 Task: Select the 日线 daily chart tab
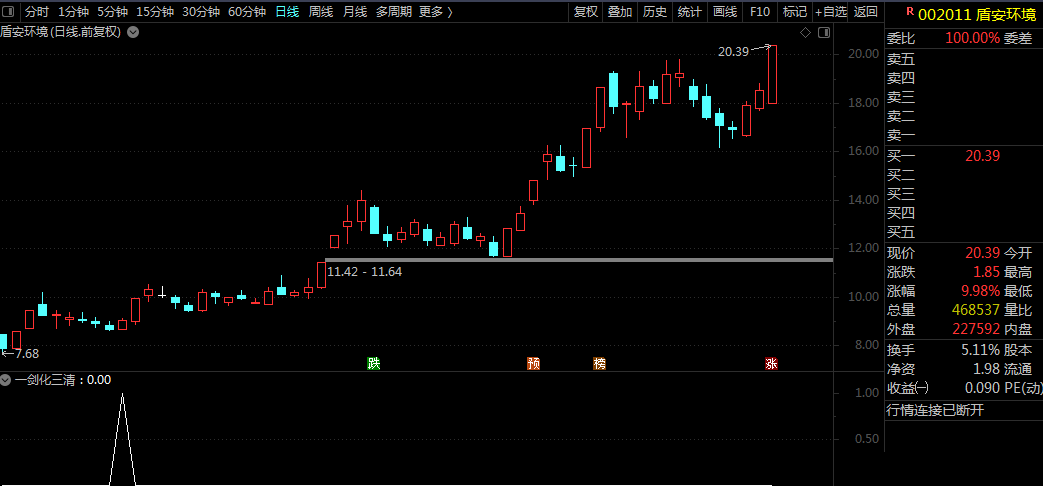[287, 11]
